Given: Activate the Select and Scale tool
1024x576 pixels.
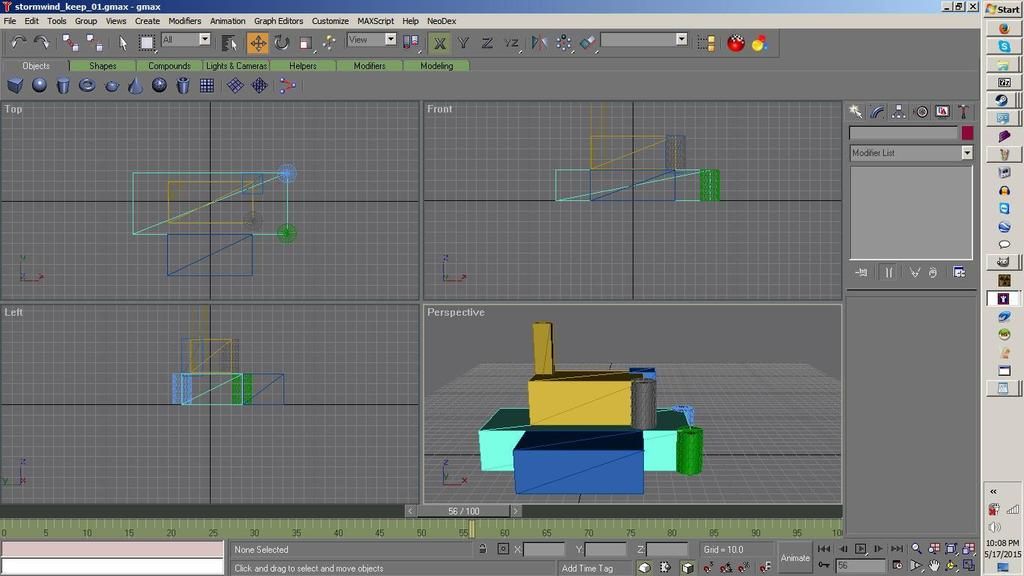Looking at the screenshot, I should pos(306,43).
